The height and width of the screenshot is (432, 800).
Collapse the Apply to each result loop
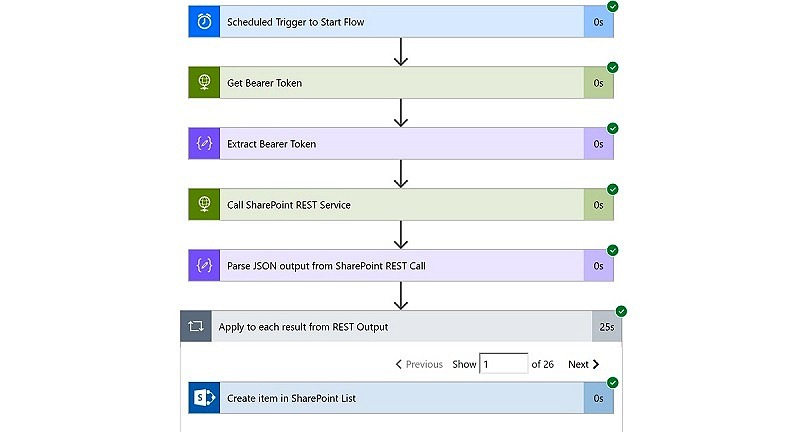coord(402,326)
